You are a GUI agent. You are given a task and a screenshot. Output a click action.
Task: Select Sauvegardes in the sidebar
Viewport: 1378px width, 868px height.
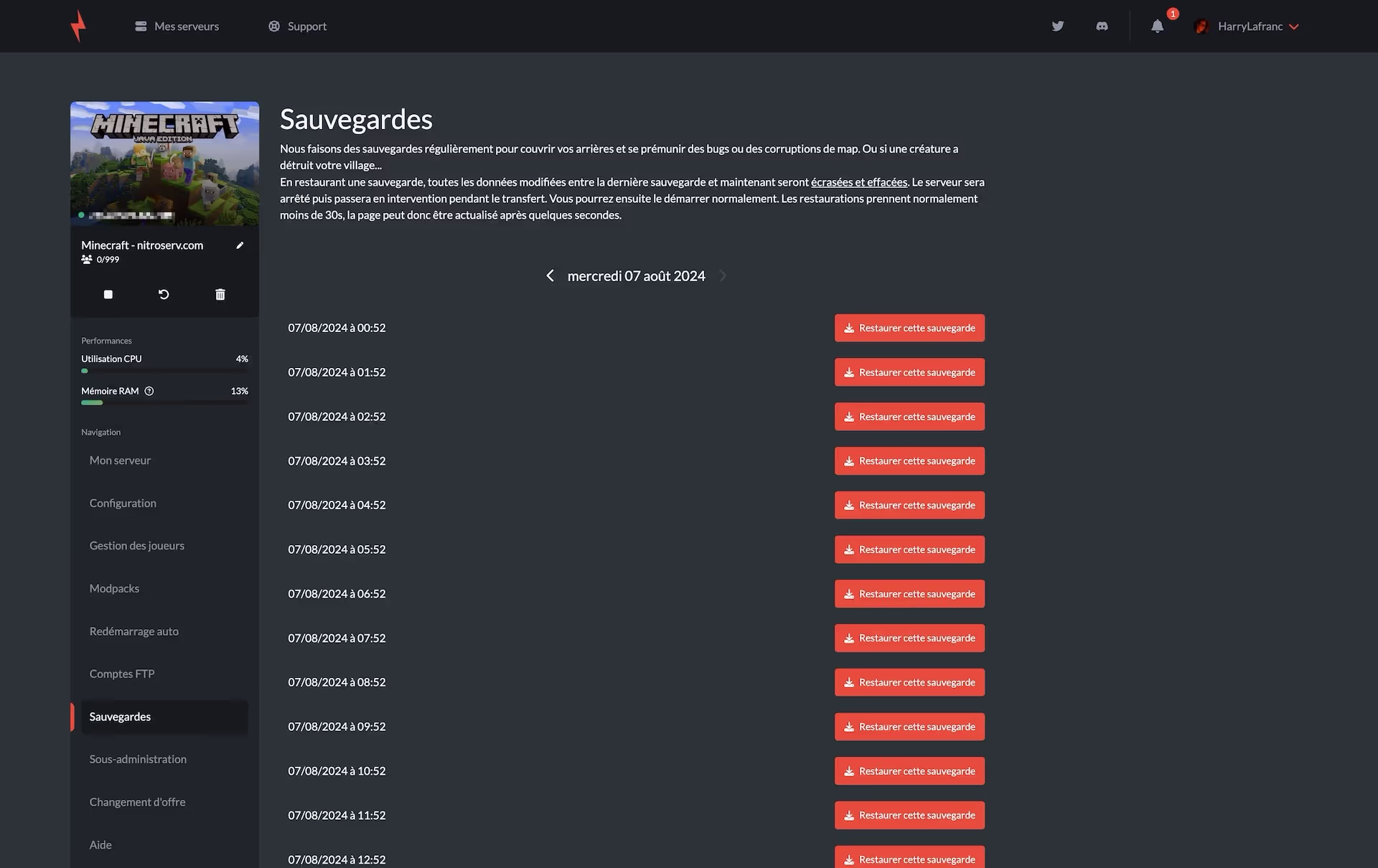(164, 717)
